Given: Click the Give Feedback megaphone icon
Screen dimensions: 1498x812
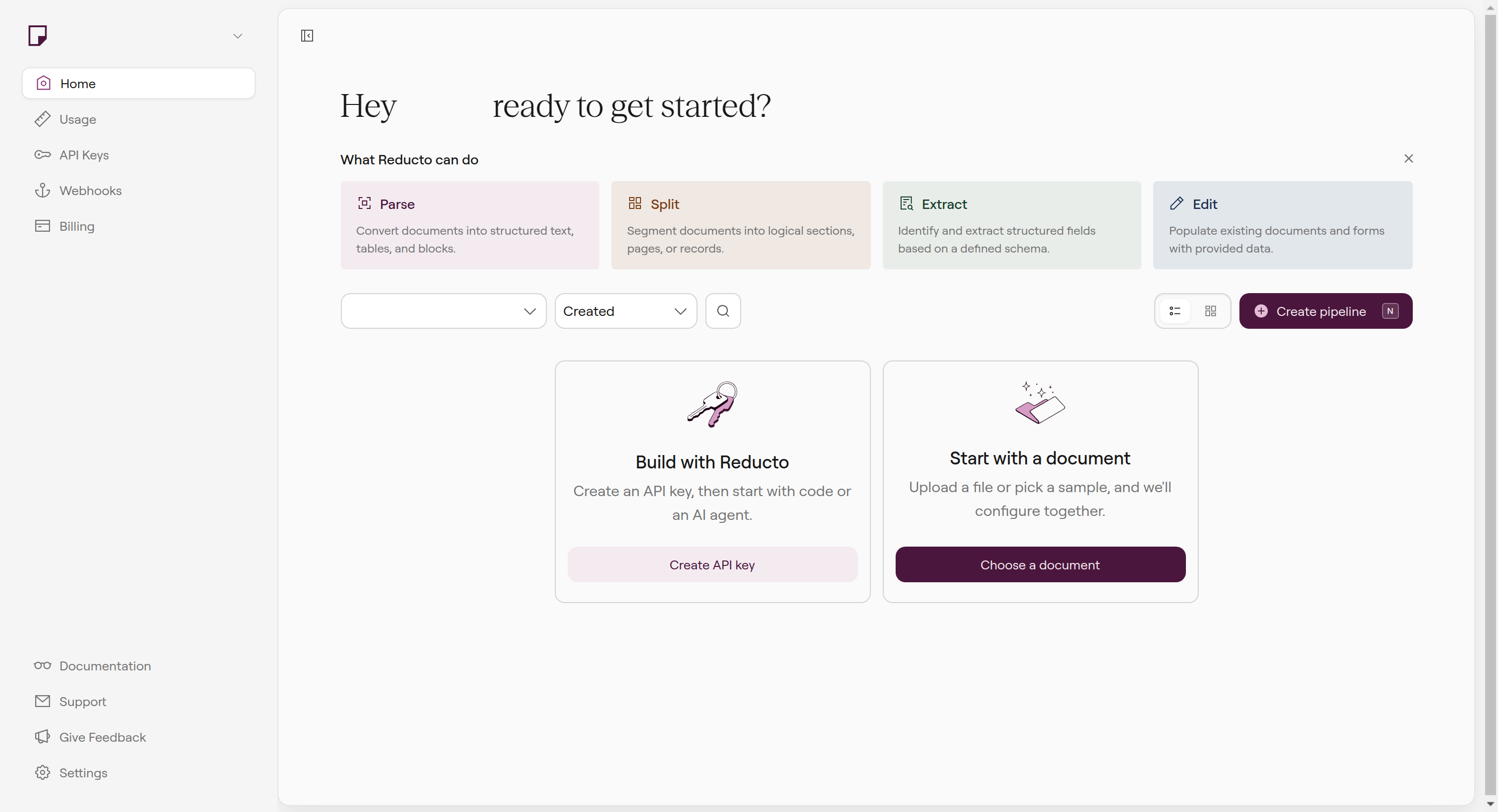Looking at the screenshot, I should (43, 737).
